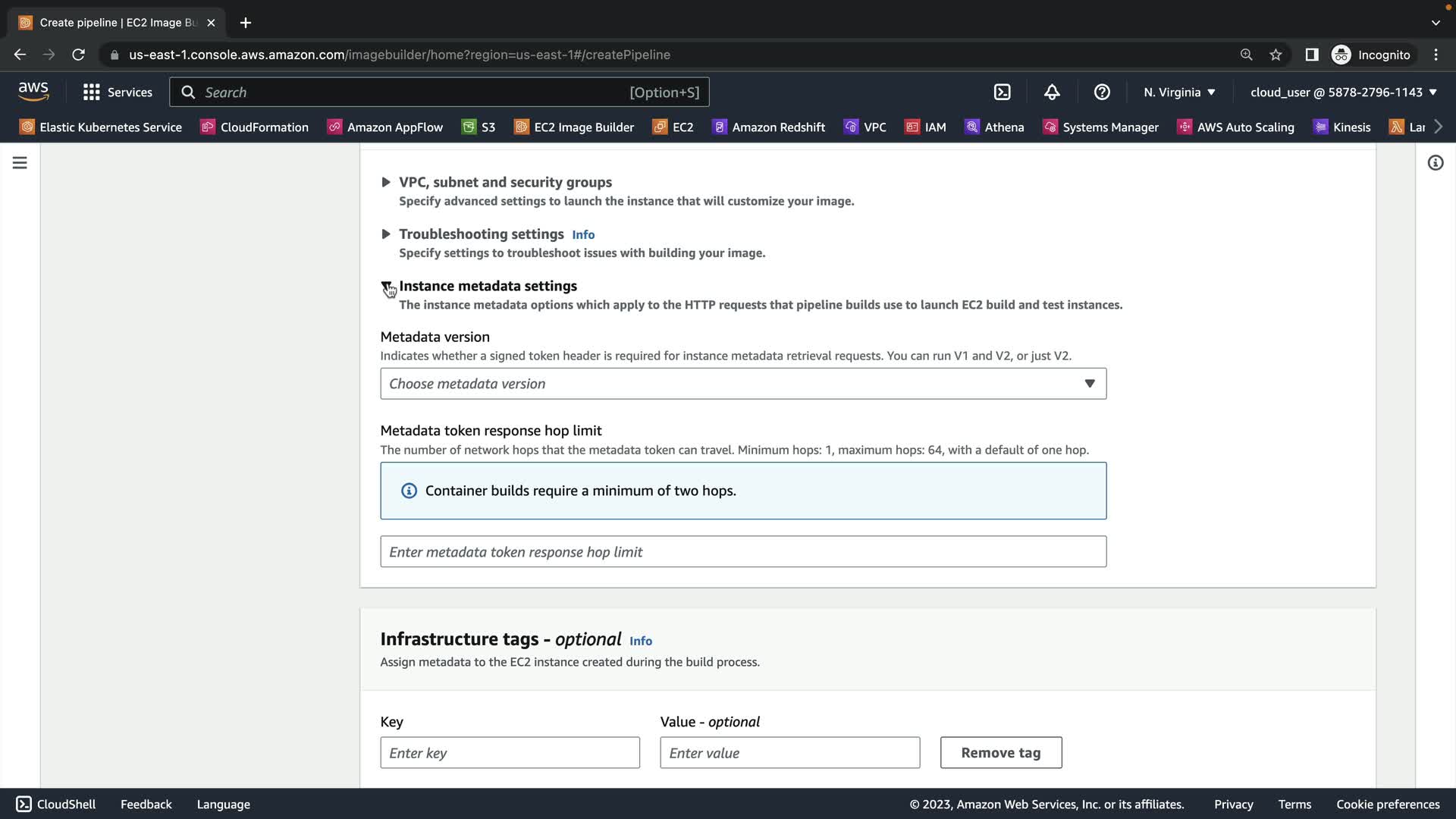This screenshot has height=819, width=1456.
Task: Open the info panel icon at right
Action: coord(1435,163)
